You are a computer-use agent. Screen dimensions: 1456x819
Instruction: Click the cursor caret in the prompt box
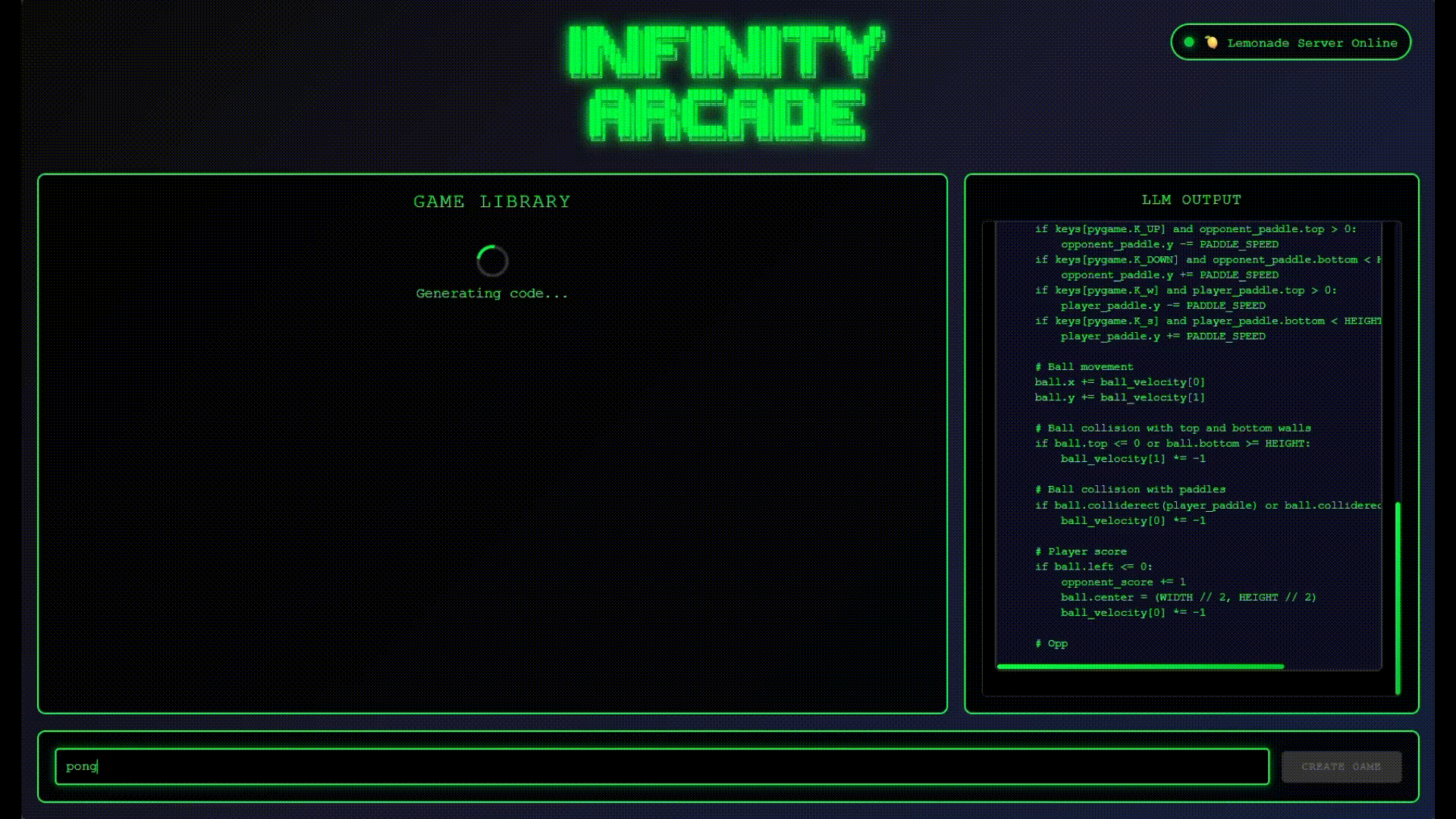pyautogui.click(x=96, y=767)
